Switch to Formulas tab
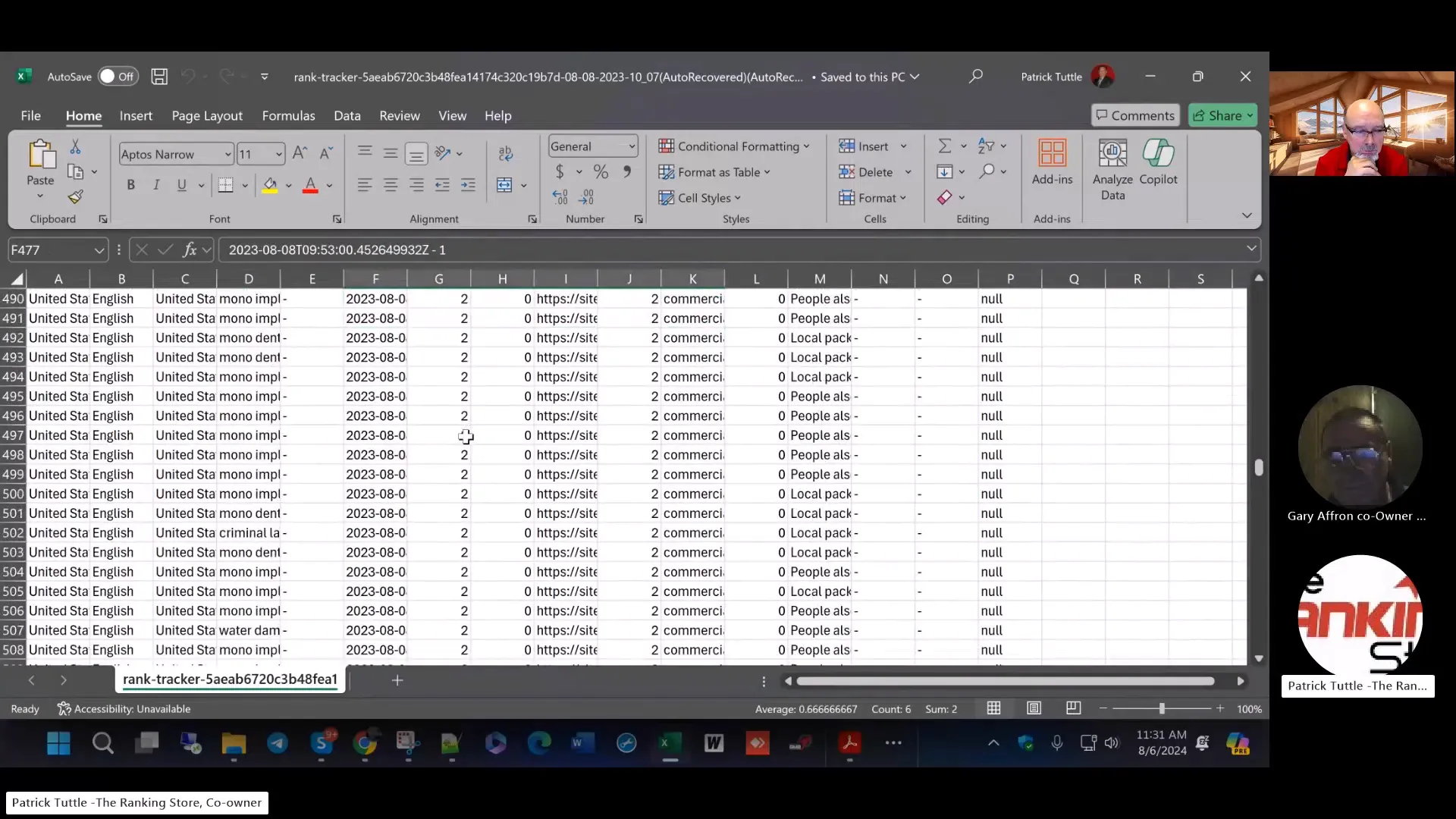This screenshot has height=819, width=1456. 288,115
